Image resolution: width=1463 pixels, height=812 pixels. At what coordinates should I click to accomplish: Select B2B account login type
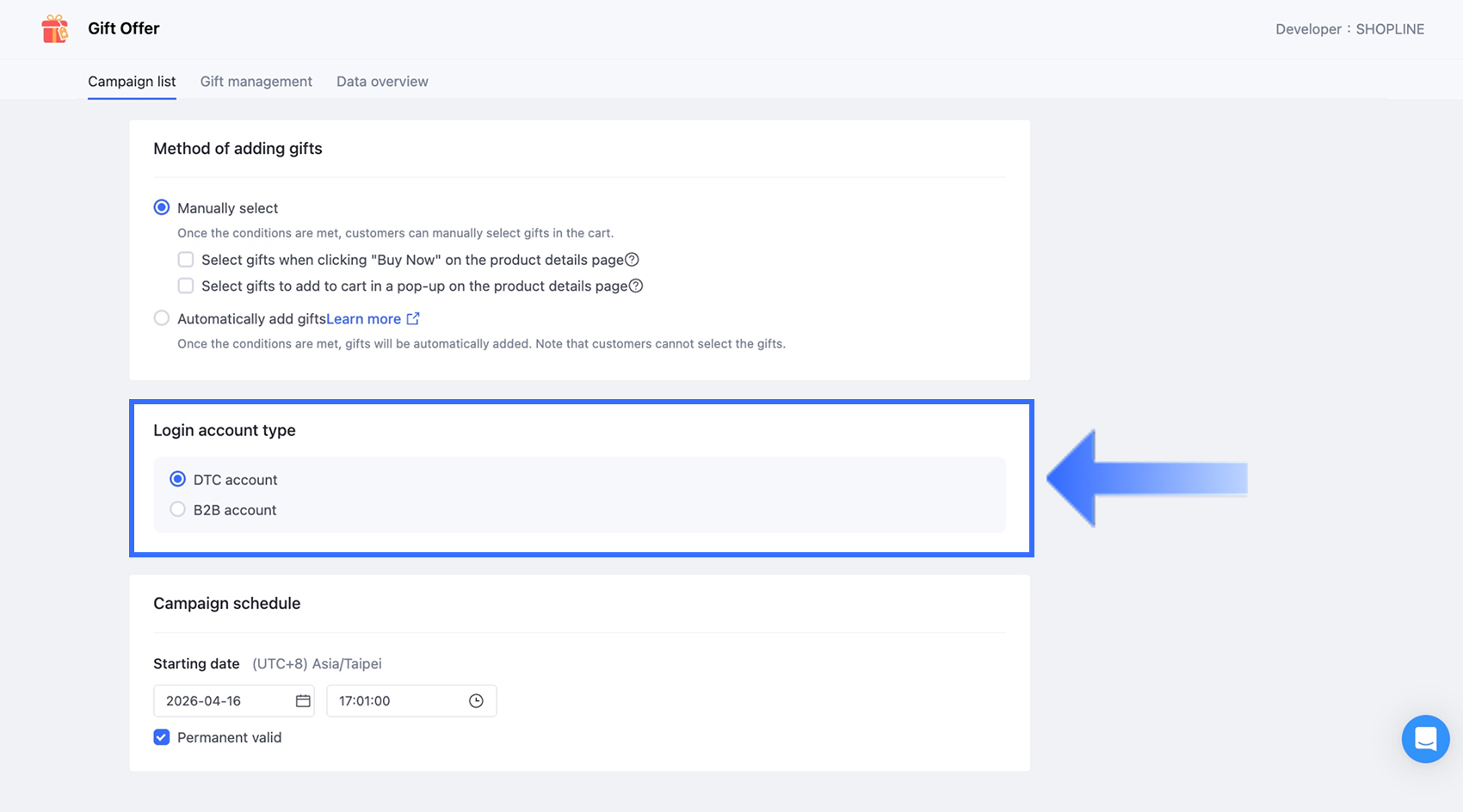tap(178, 509)
